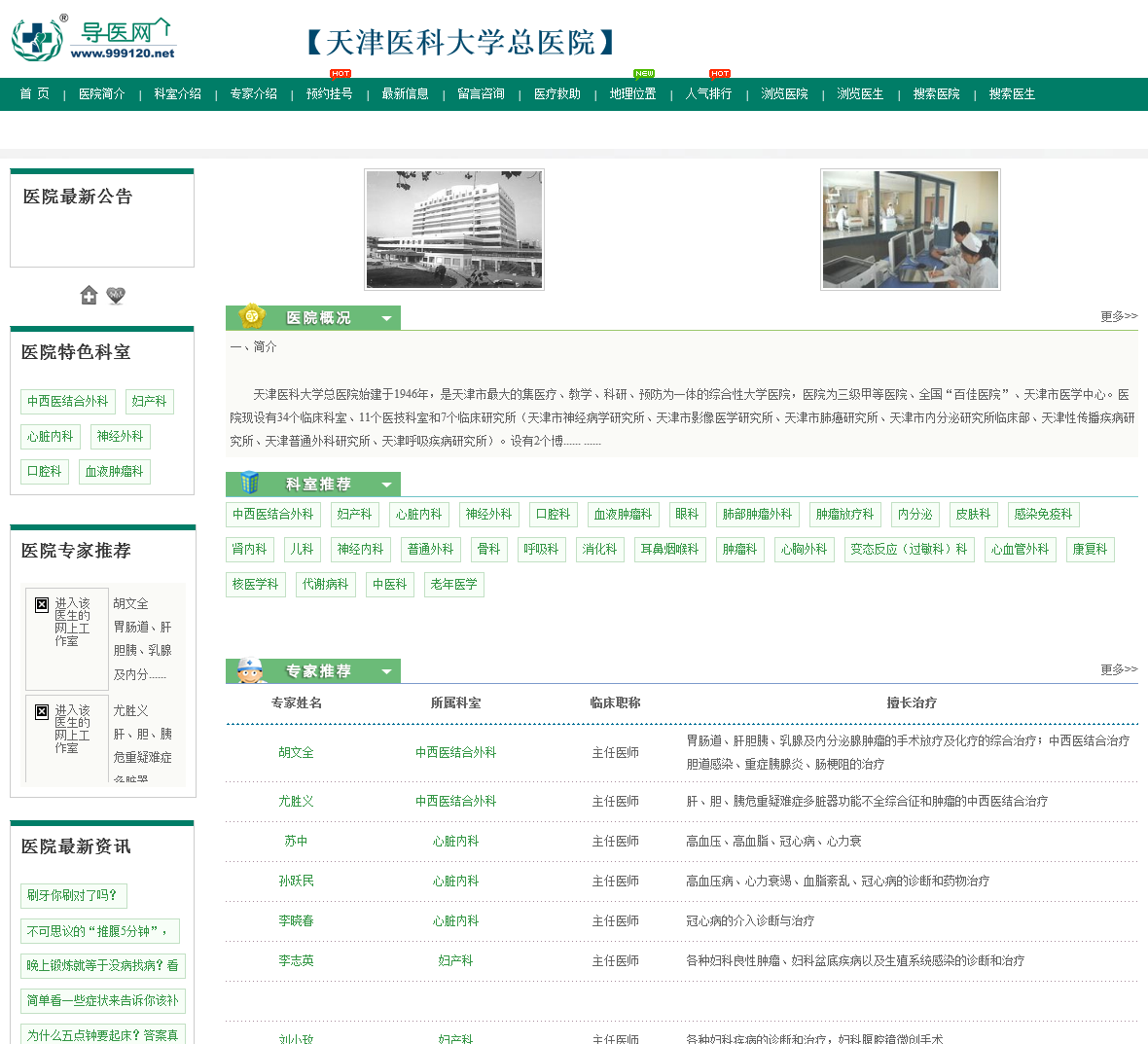Screen dimensions: 1148x1044
Task: Open 科室介绍 menu item
Action: (x=178, y=93)
